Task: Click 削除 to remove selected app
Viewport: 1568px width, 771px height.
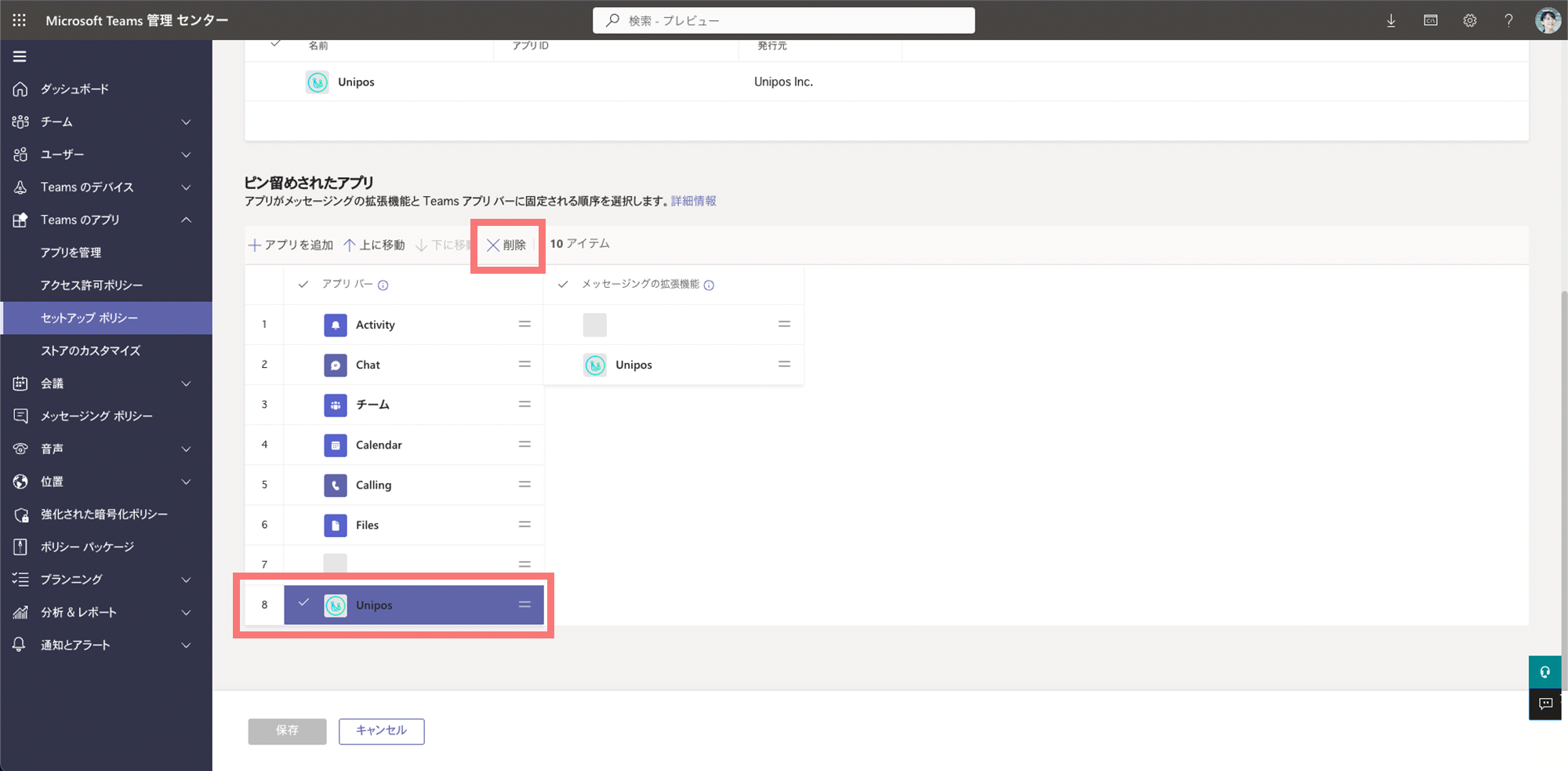Action: 506,245
